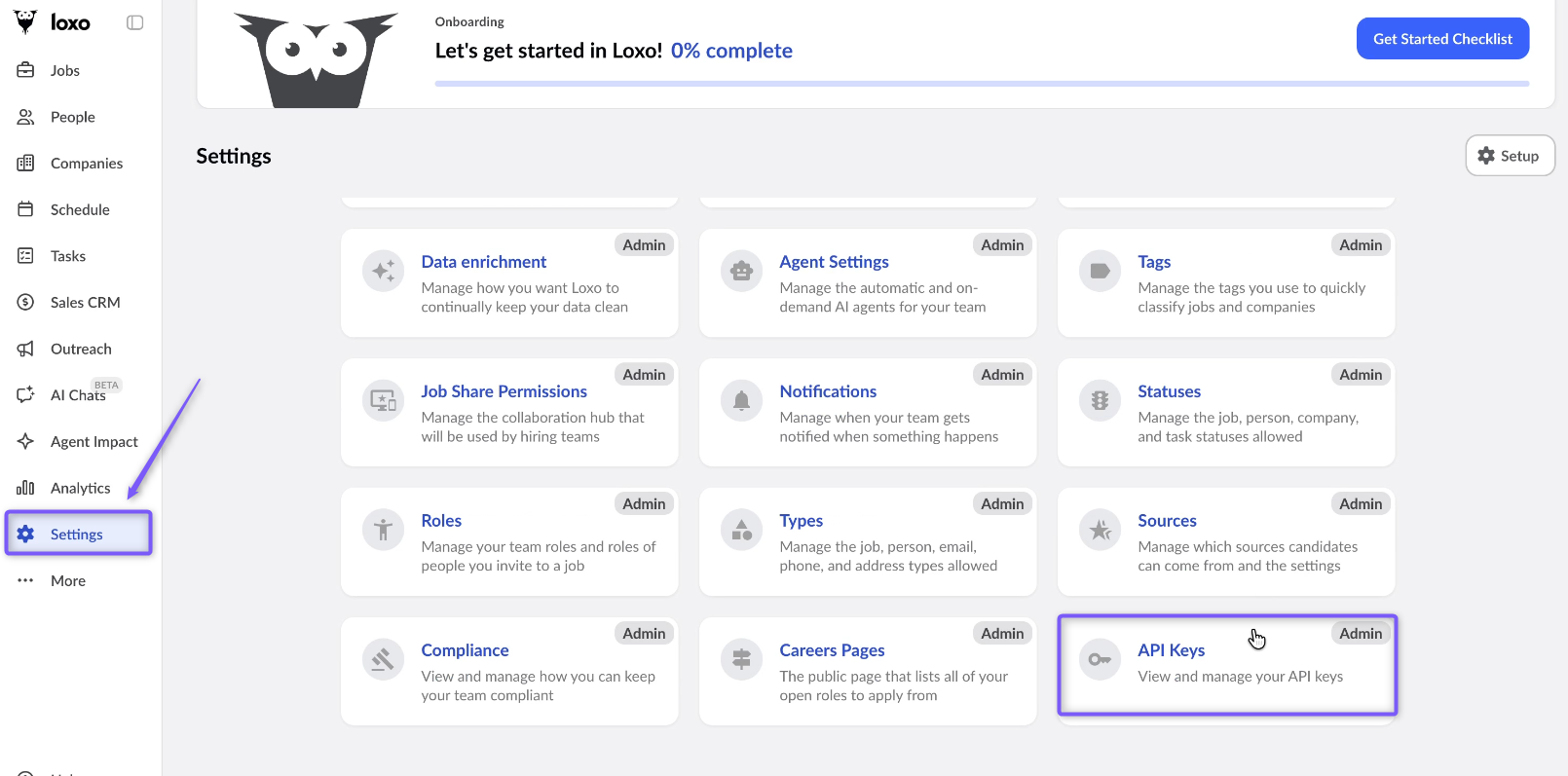
Task: Open Analytics in the sidebar
Action: pos(80,488)
